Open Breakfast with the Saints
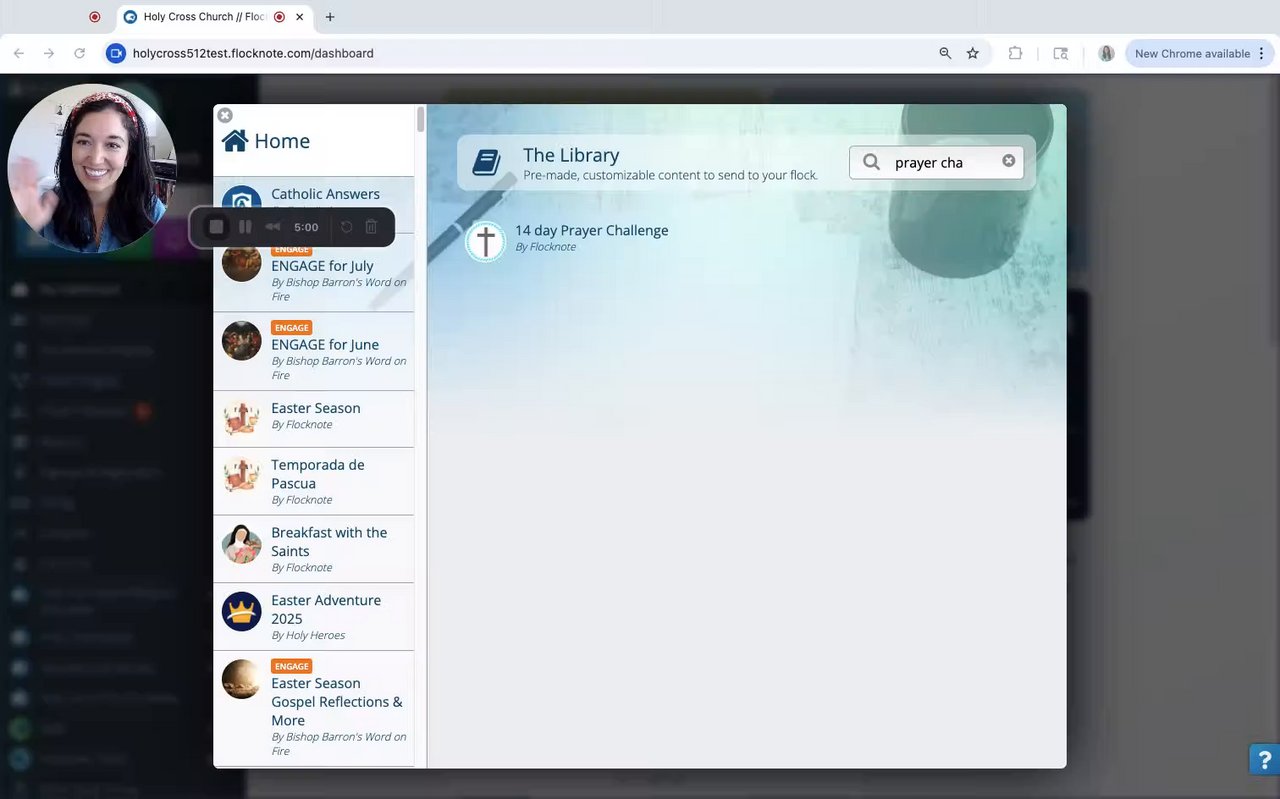 314,549
